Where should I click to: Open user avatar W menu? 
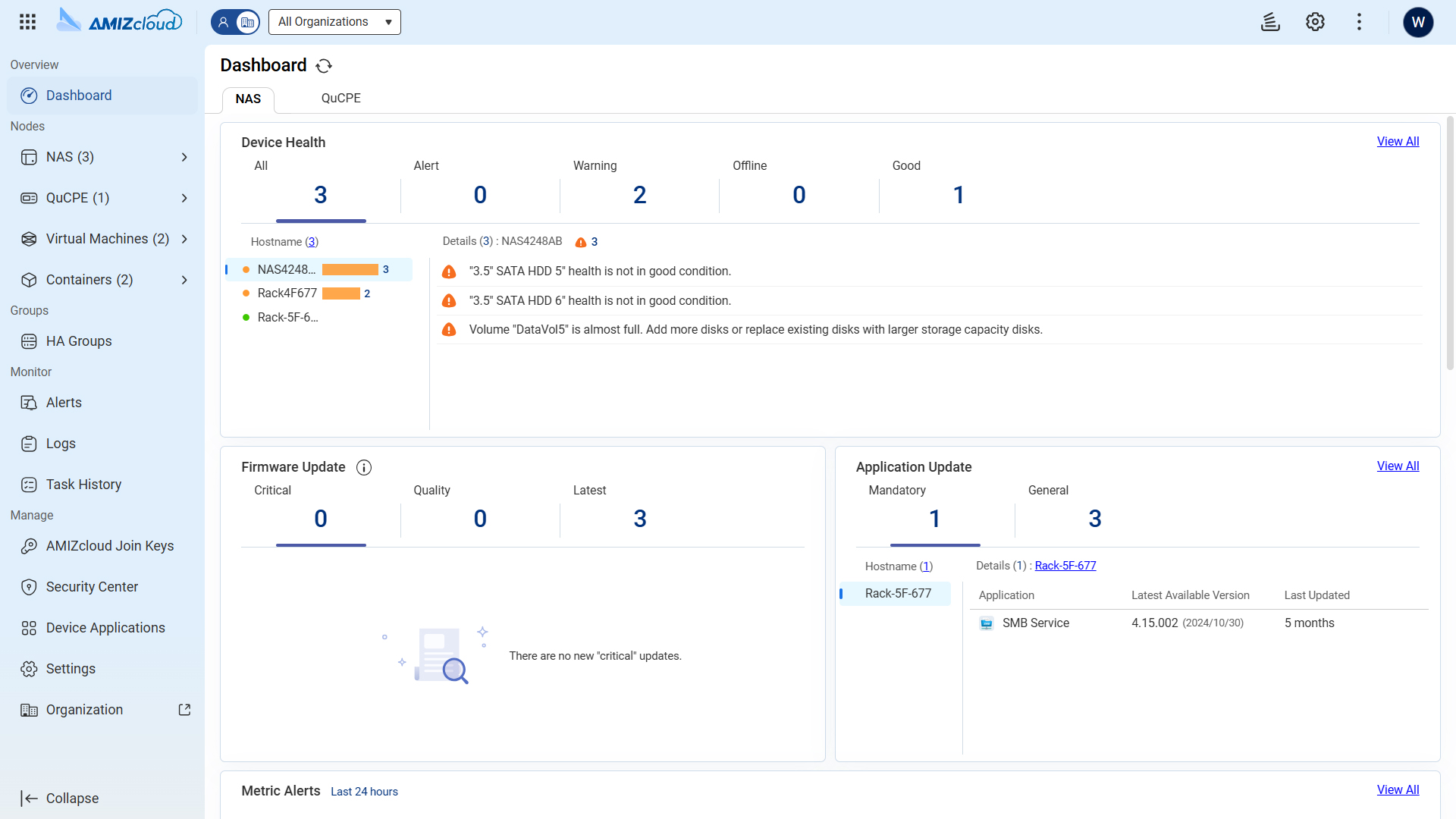point(1418,22)
